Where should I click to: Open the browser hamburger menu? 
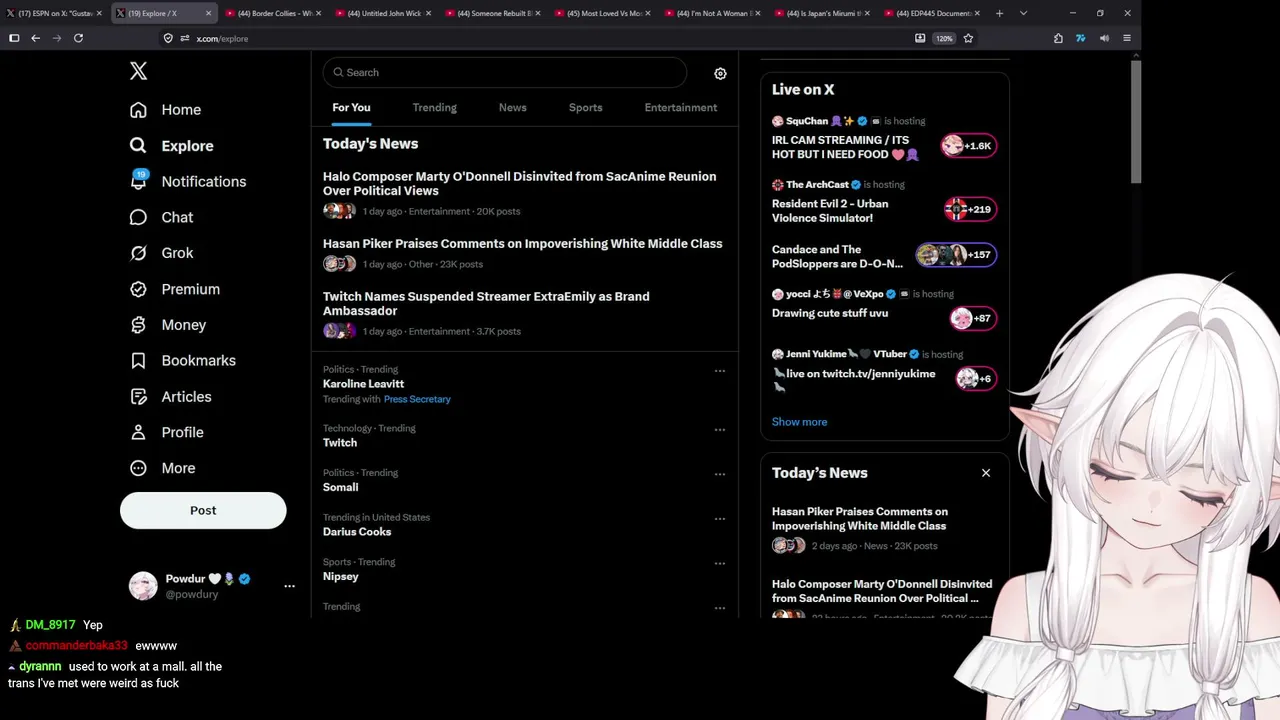pos(1127,38)
